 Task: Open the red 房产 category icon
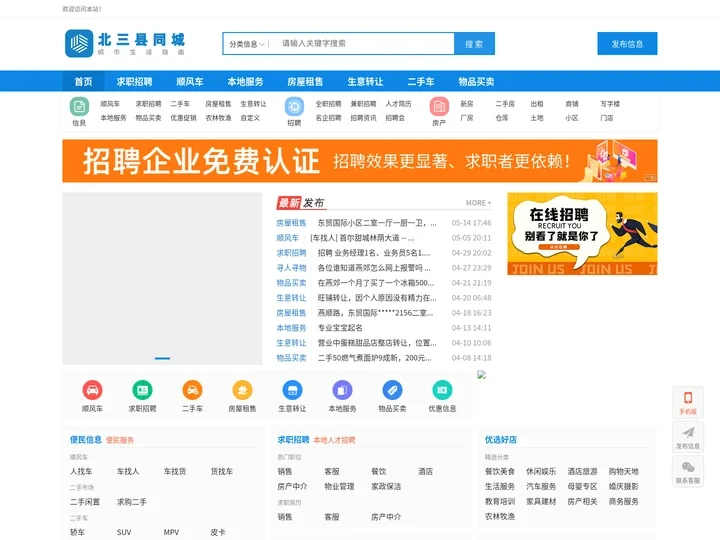tap(439, 107)
